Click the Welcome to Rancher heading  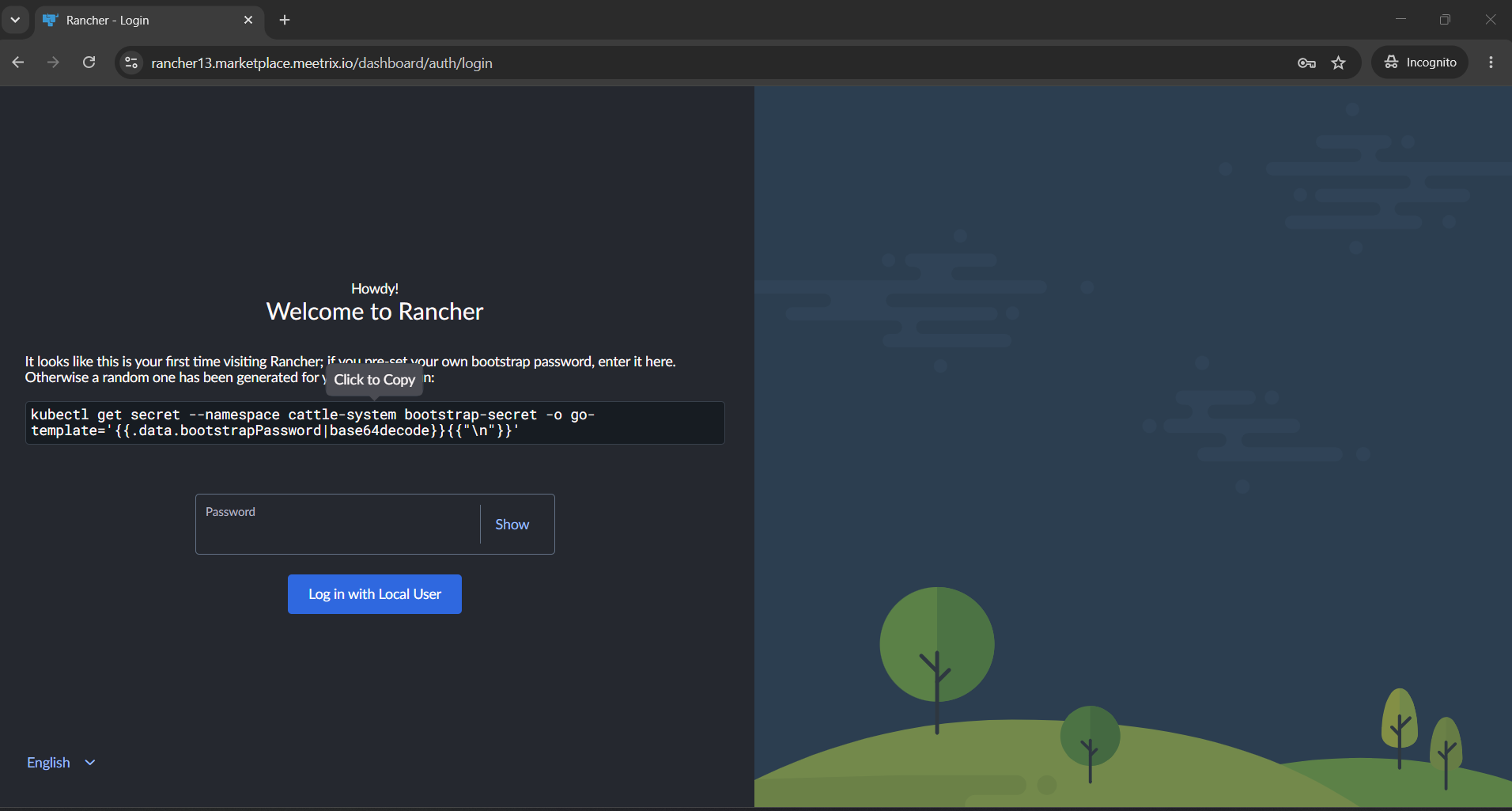click(375, 312)
